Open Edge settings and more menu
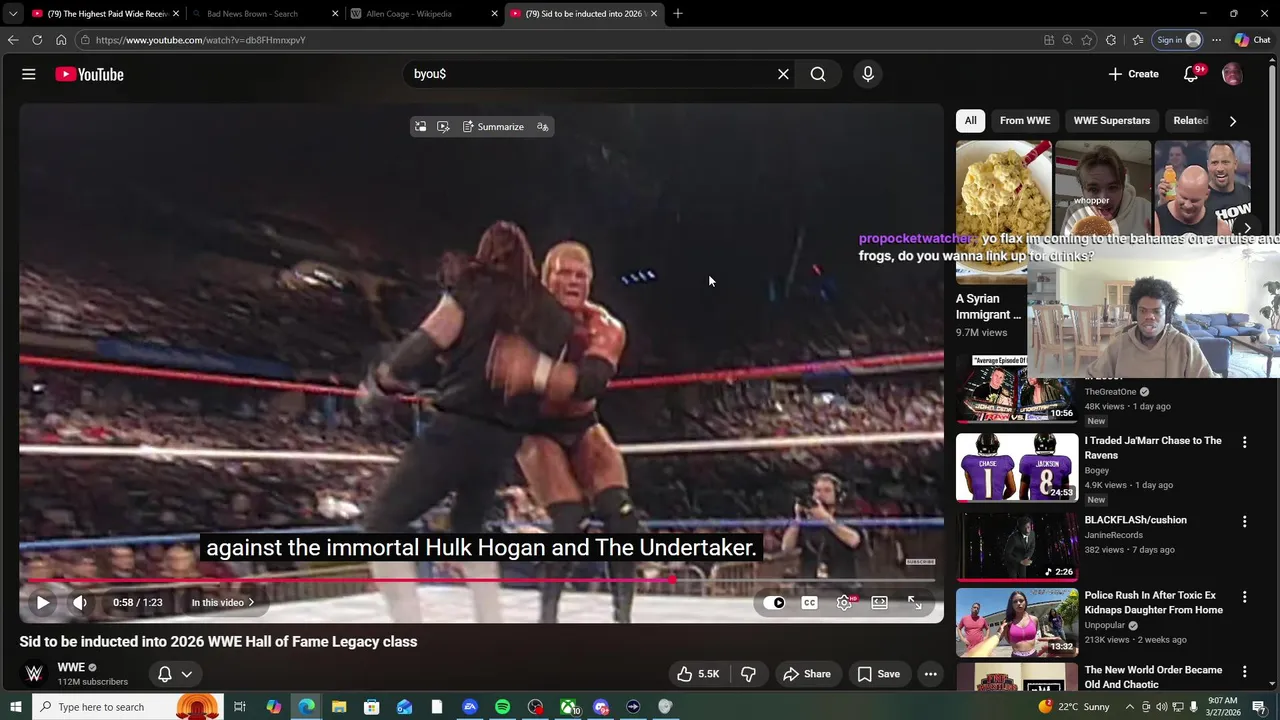 [x=1216, y=40]
